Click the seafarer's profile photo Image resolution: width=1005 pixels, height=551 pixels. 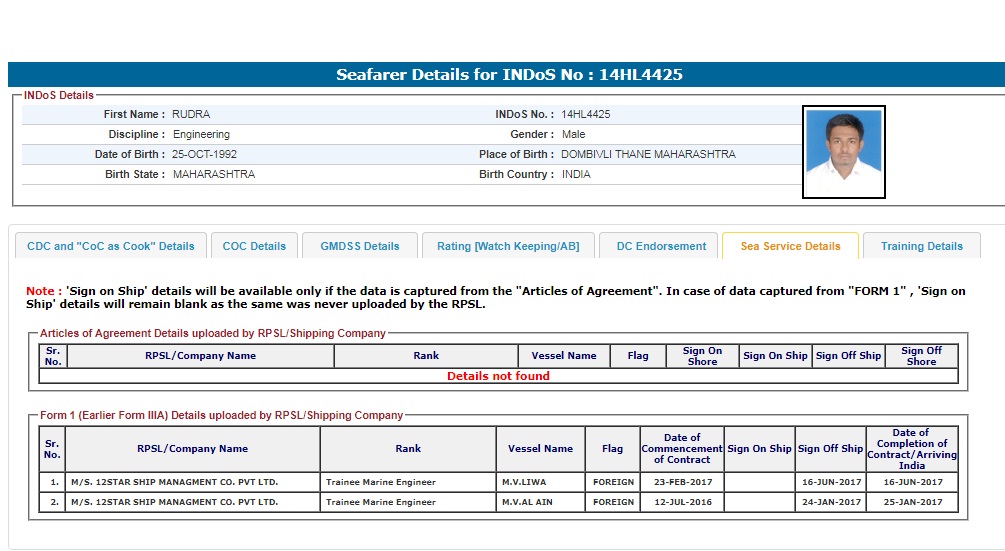(x=843, y=153)
